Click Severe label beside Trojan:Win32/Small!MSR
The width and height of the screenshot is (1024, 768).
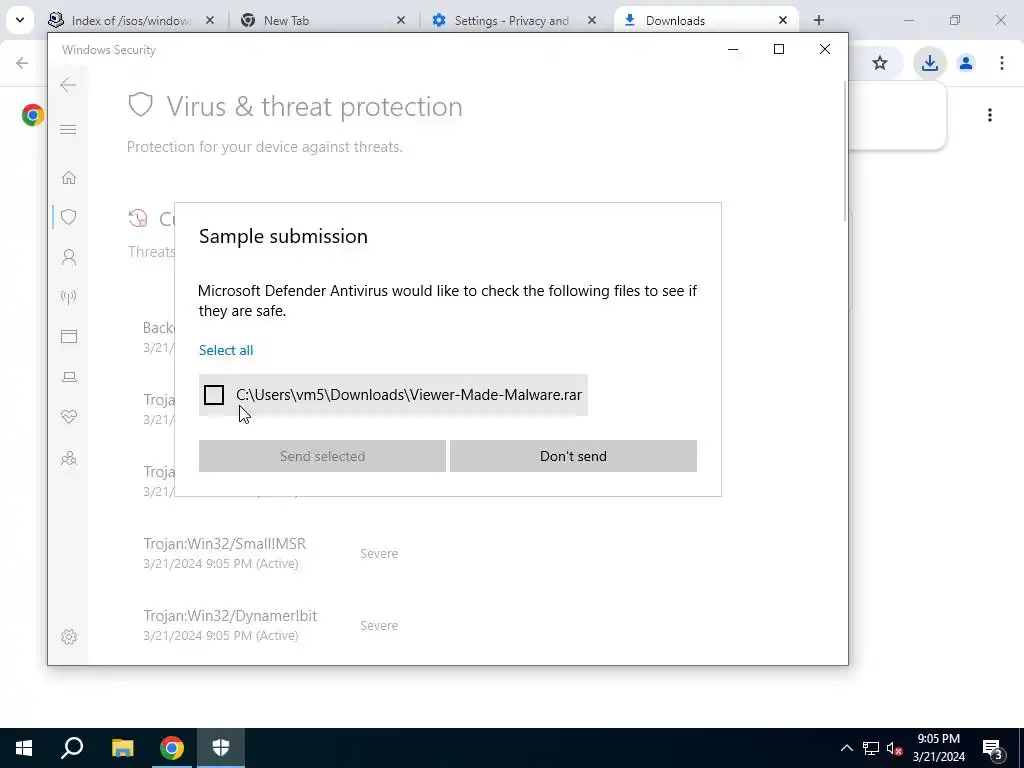click(x=379, y=553)
